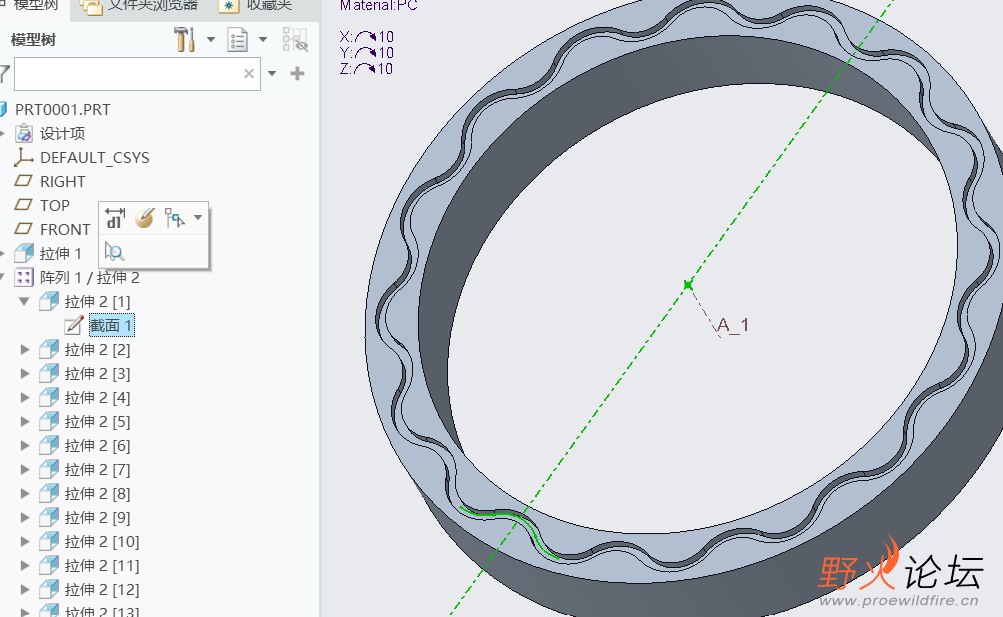Screen dimensions: 1003x617
Task: Select 阵列 1 / 拉伸 2 pattern node
Action: (x=90, y=277)
